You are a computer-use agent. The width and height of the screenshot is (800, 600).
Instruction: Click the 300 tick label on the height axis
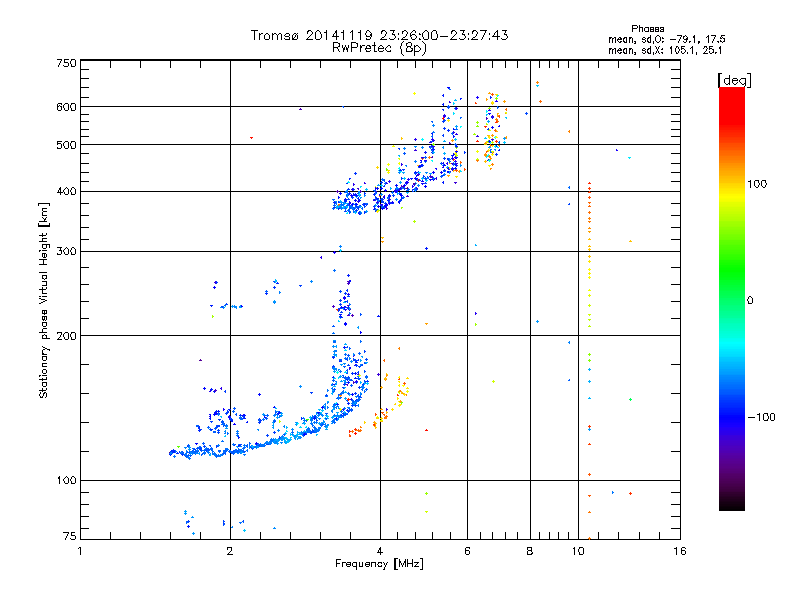(x=66, y=251)
